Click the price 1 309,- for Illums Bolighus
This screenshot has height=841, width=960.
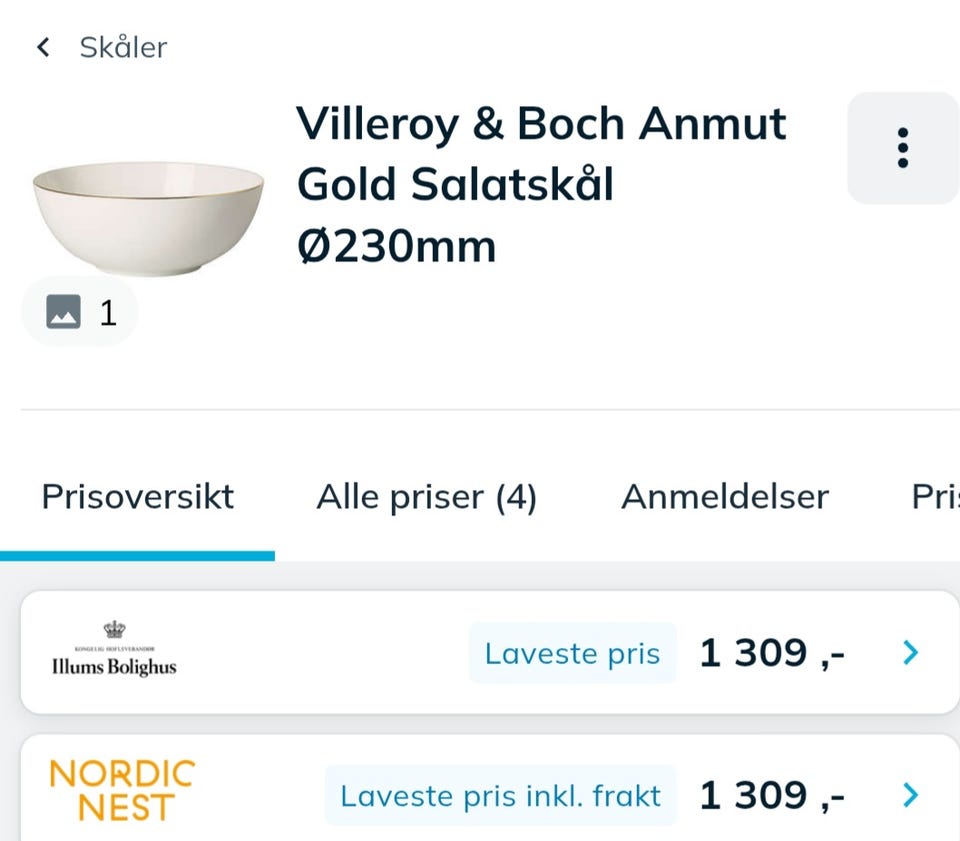point(773,652)
